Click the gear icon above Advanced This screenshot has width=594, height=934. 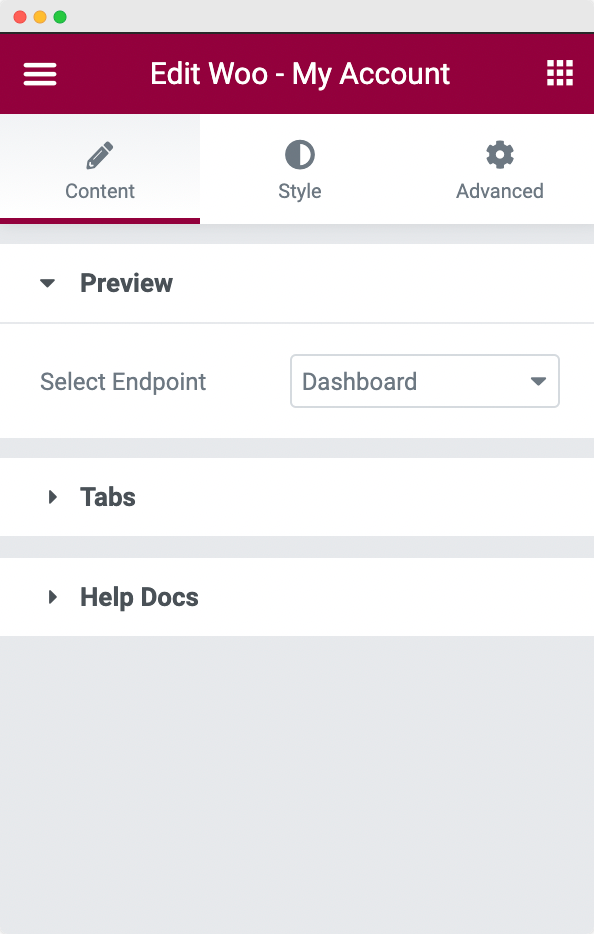pyautogui.click(x=500, y=155)
